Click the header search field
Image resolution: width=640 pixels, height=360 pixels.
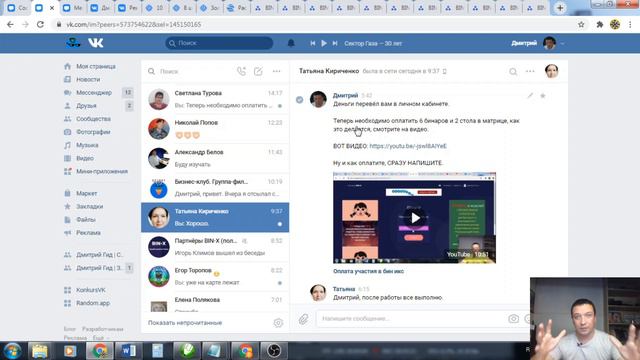click(219, 43)
